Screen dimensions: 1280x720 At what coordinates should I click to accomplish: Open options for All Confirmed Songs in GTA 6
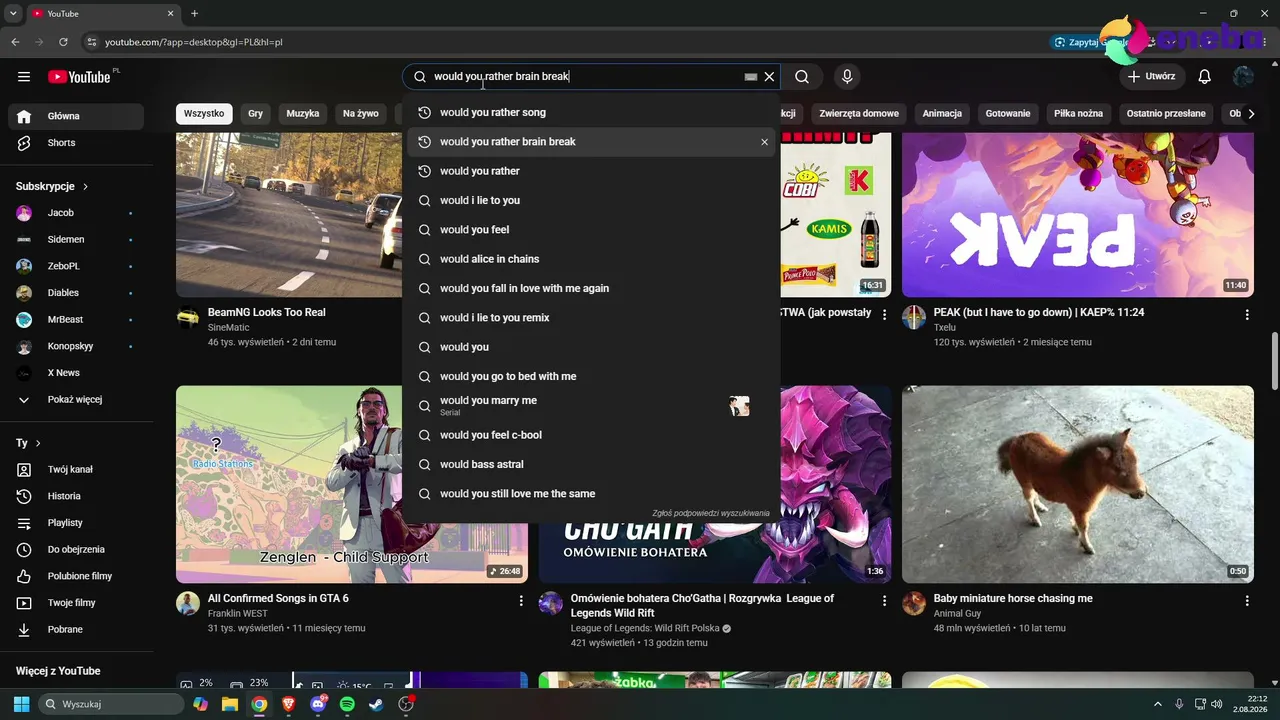coord(521,600)
